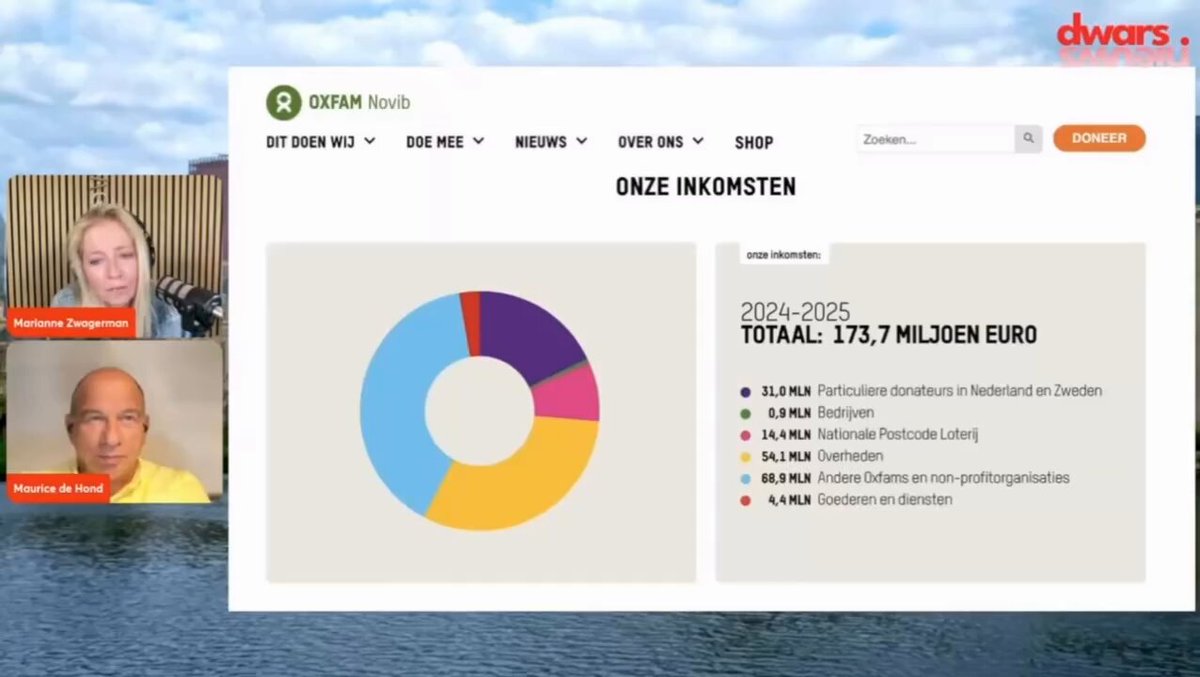Viewport: 1200px width, 677px height.
Task: Expand the NIEUWS chevron
Action: (x=581, y=141)
